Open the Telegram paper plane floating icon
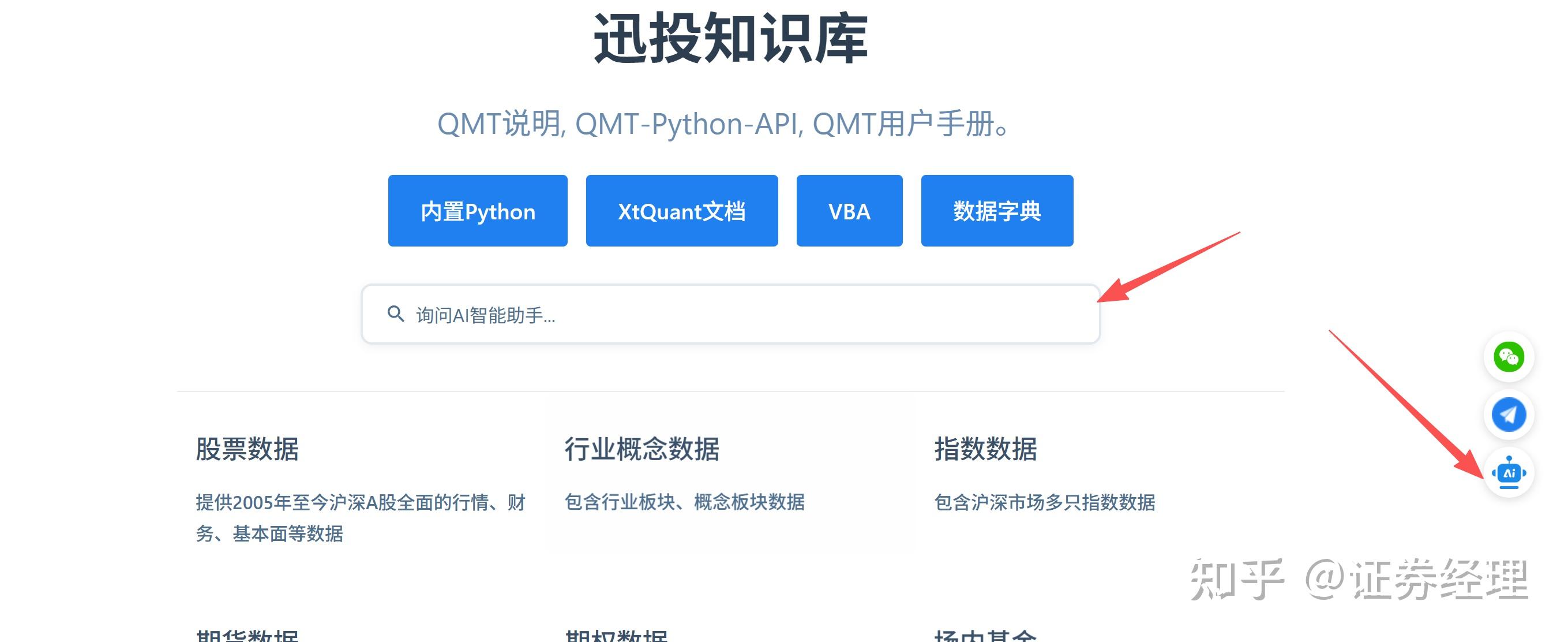Screen dimensions: 1568x642 click(x=1509, y=415)
